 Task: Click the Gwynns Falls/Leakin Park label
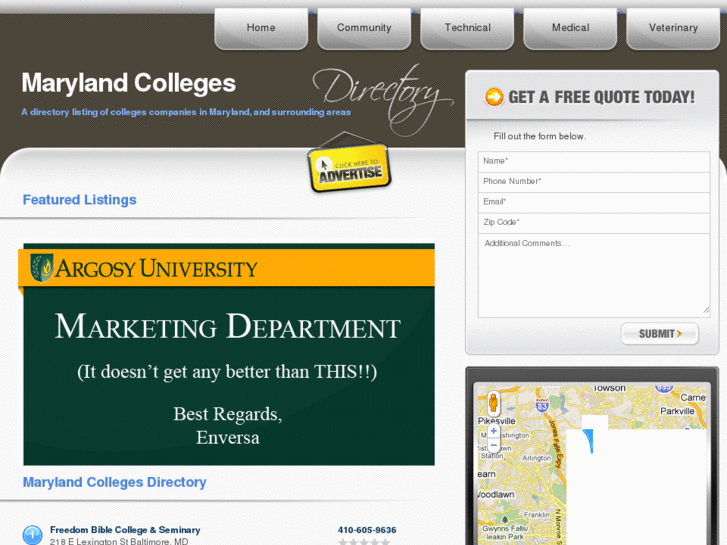click(x=505, y=532)
